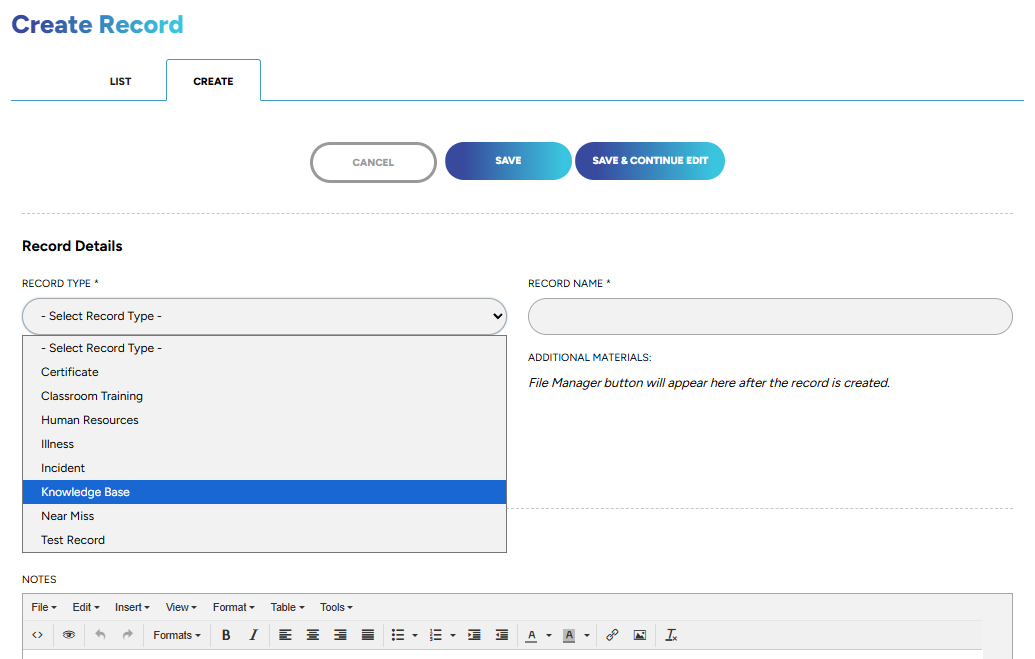The image size is (1035, 659).
Task: Choose Human Resources record type
Action: [264, 420]
